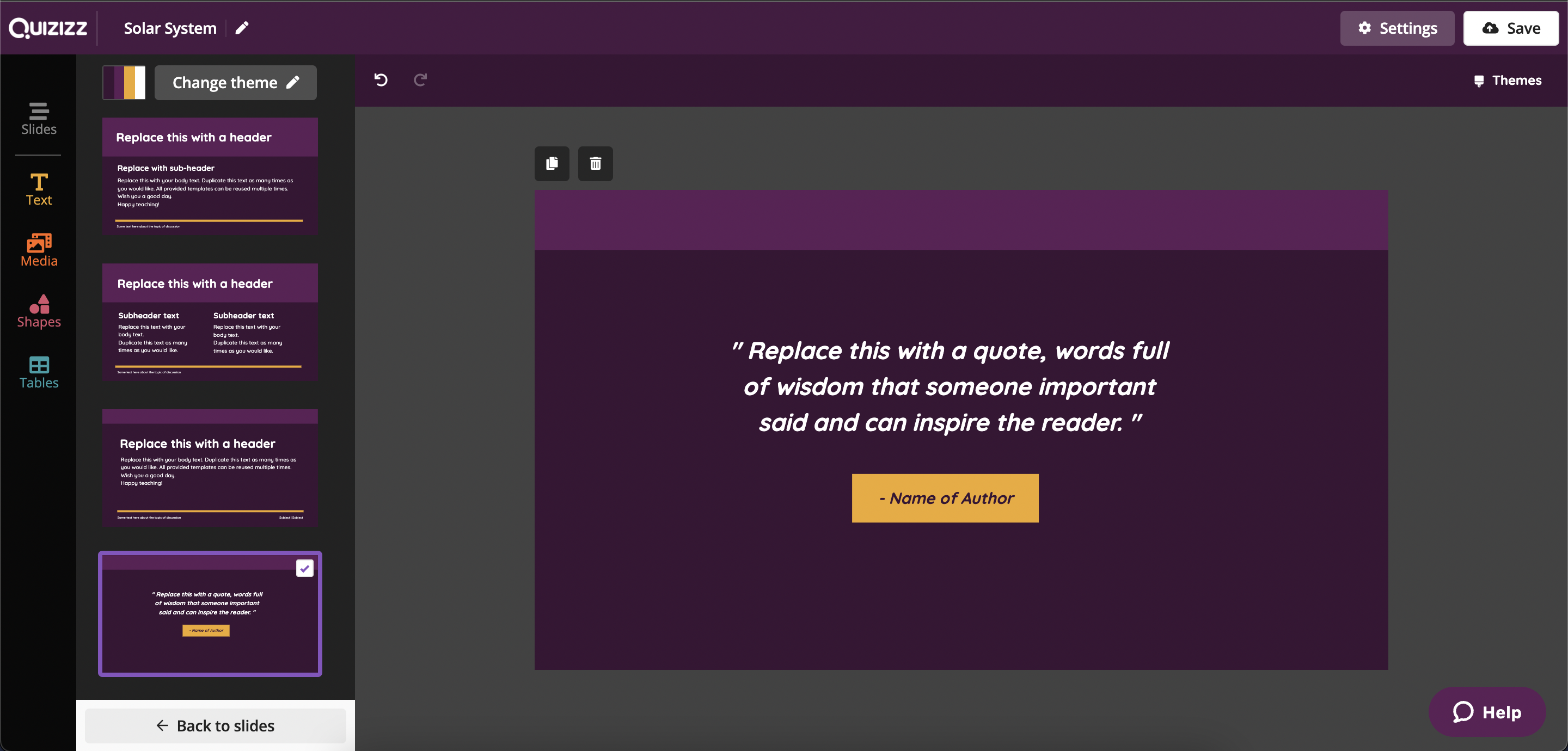Screen dimensions: 1568x751
Task: Click Back to slides button
Action: (214, 725)
